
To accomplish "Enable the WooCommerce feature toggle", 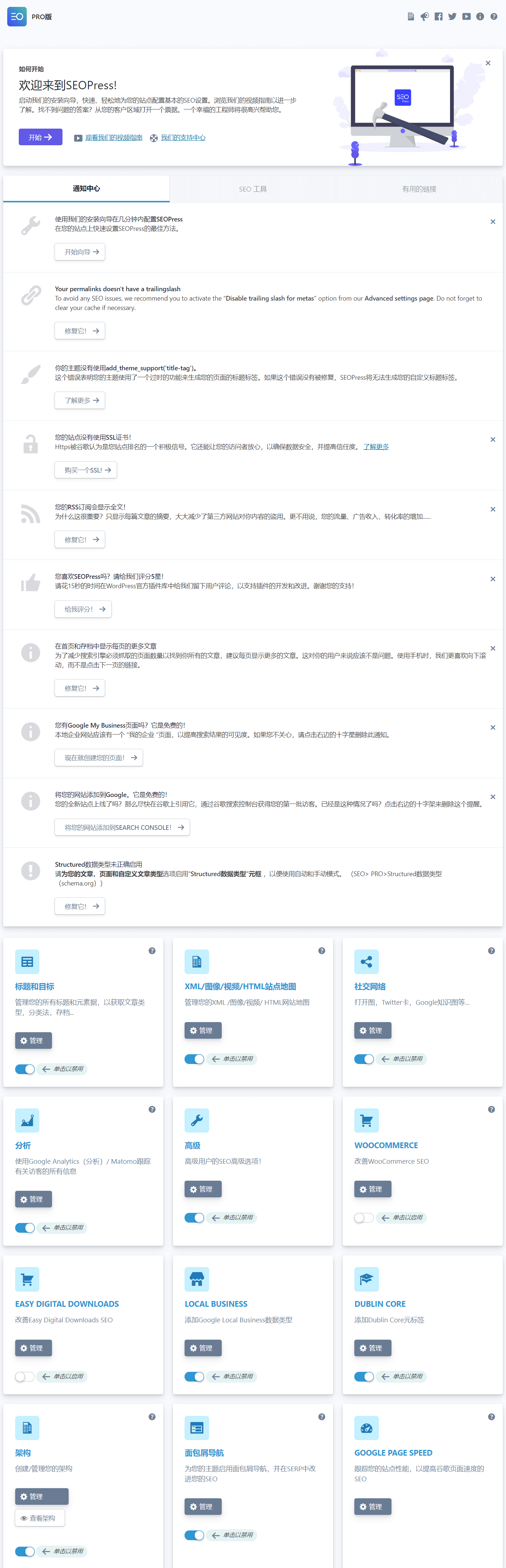I will (364, 1218).
